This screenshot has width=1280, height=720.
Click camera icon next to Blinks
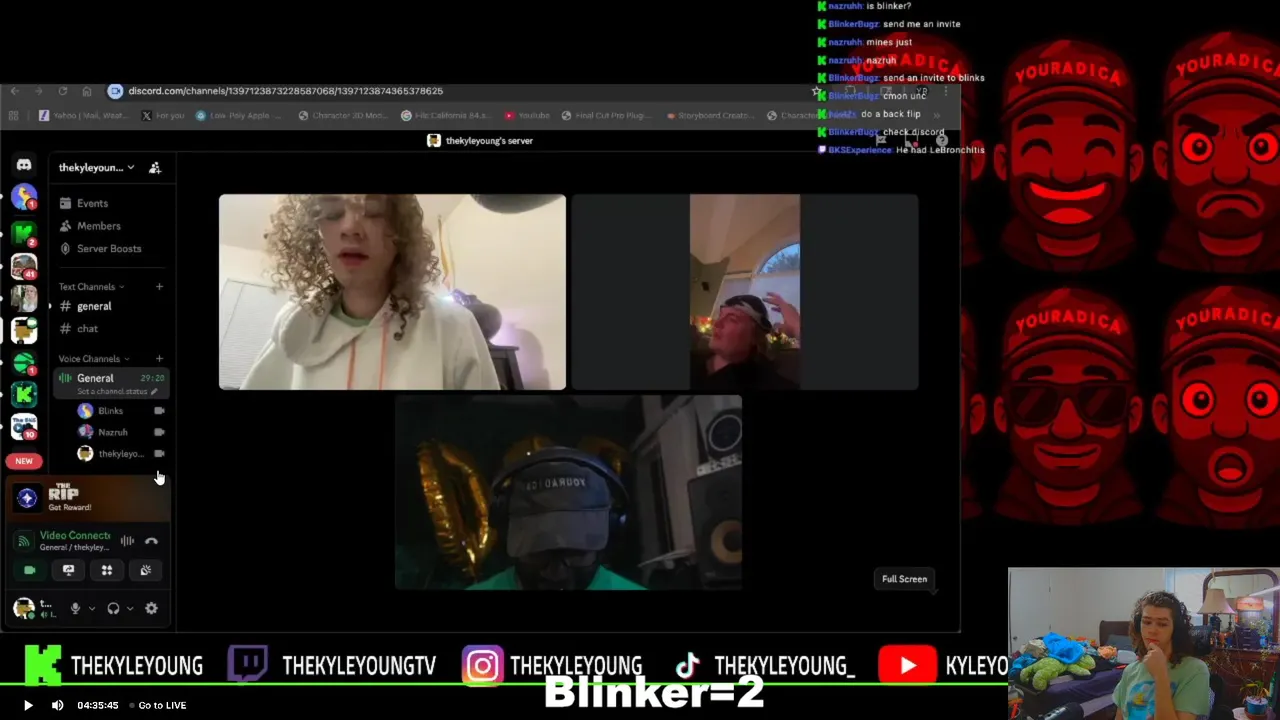(x=159, y=411)
